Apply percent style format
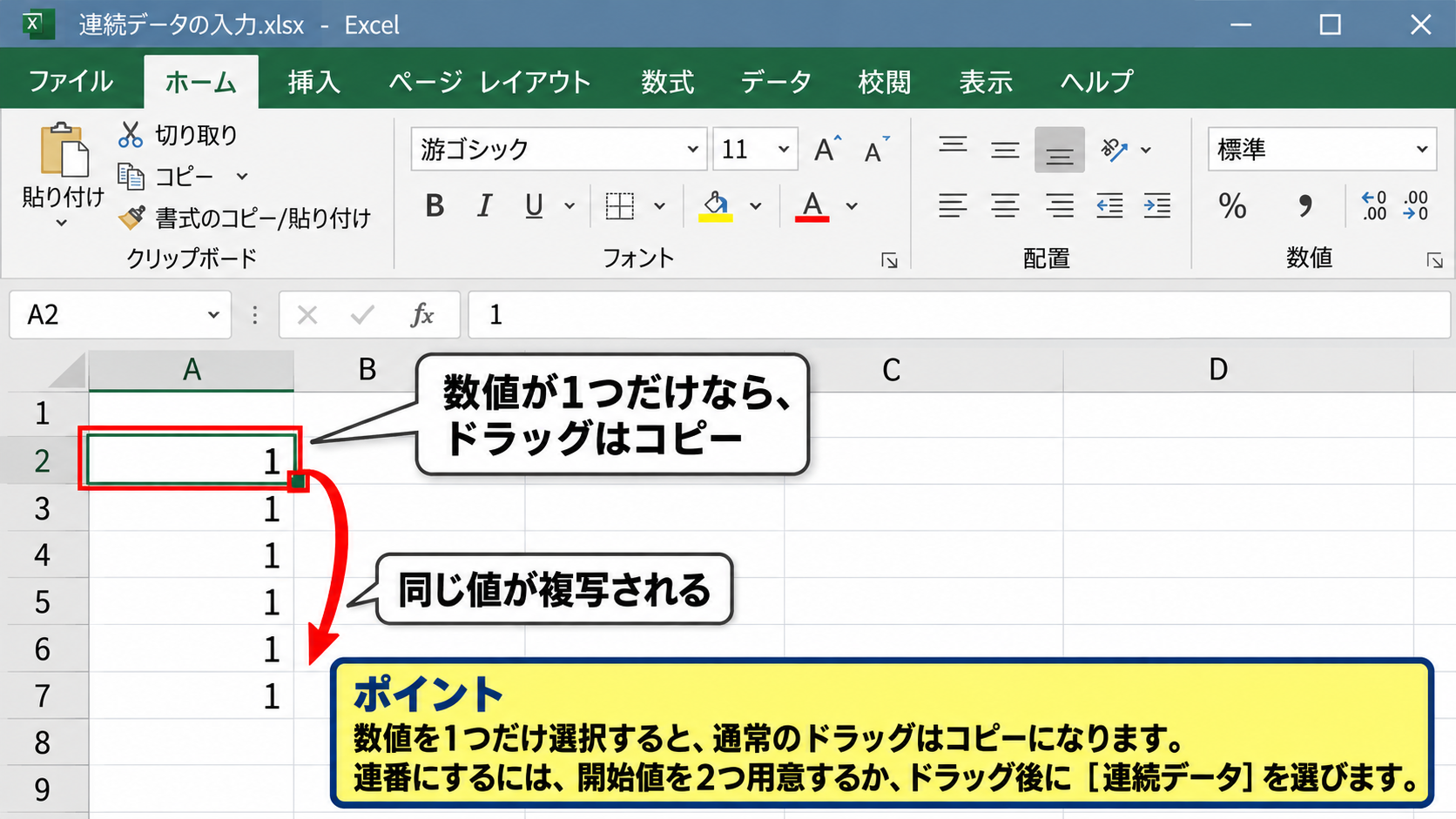This screenshot has height=819, width=1456. click(x=1232, y=206)
